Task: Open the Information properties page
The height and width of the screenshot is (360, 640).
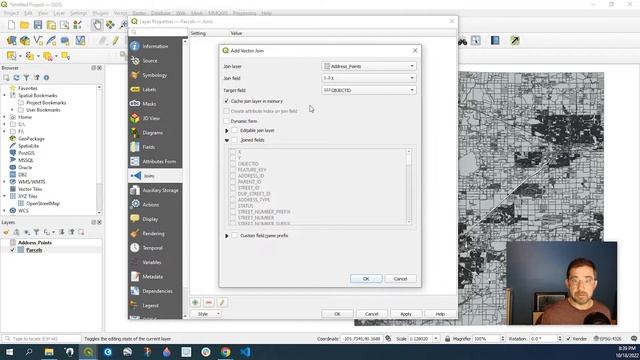Action: point(155,46)
